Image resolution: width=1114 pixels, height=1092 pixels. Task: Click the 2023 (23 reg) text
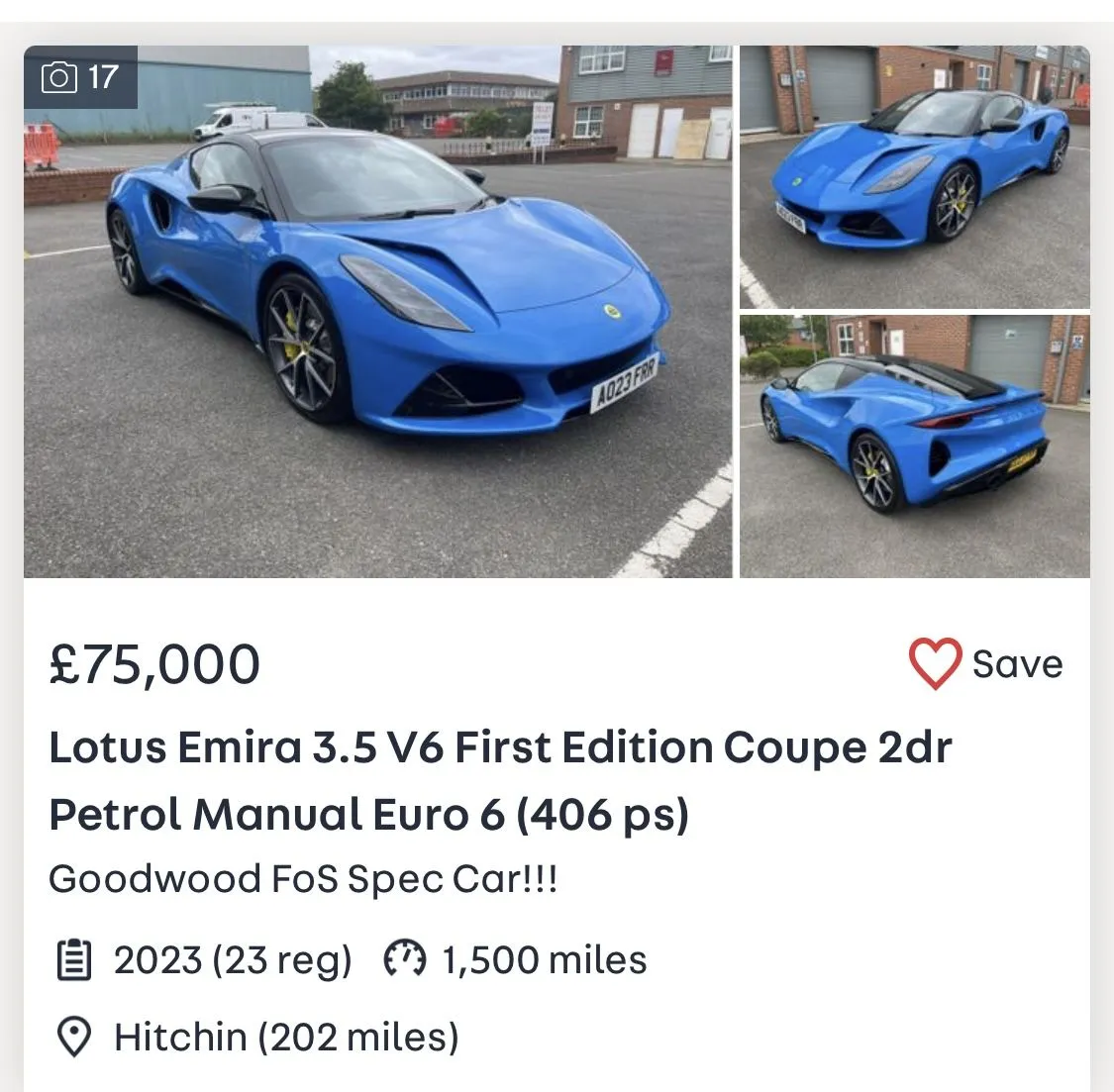(x=233, y=959)
